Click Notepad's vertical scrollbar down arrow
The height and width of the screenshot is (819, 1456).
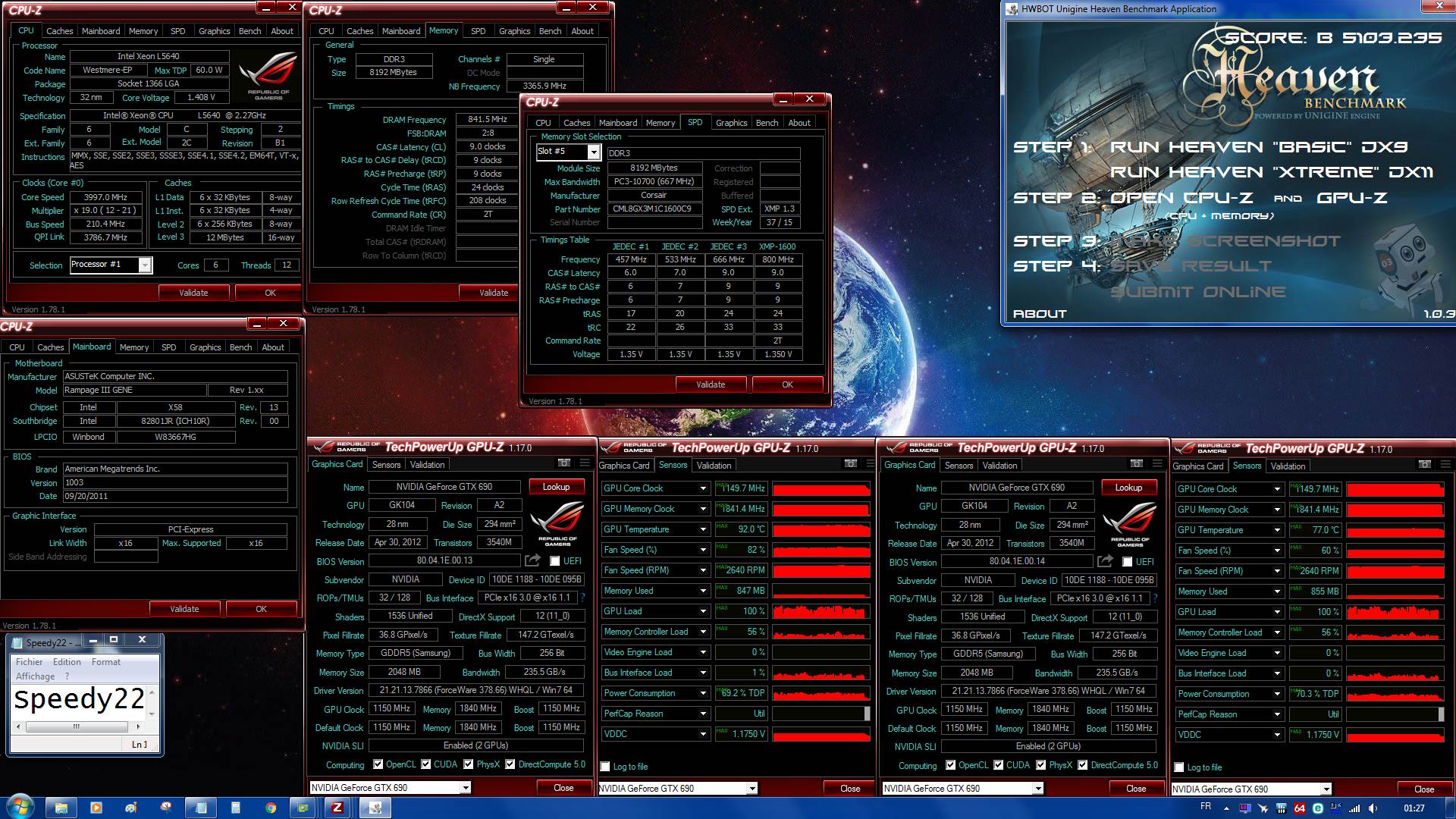click(x=152, y=714)
